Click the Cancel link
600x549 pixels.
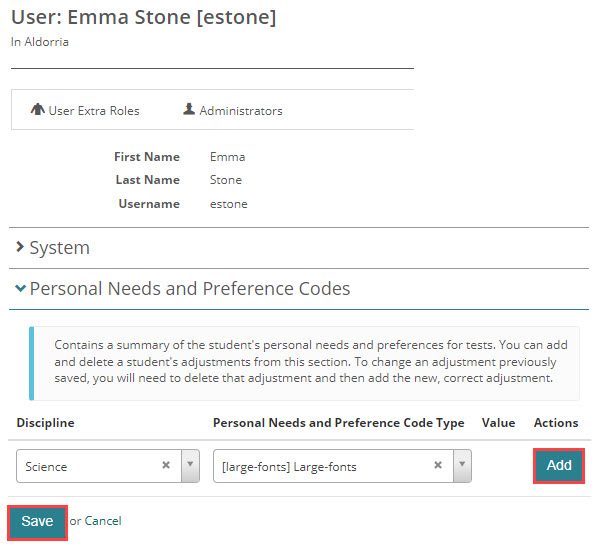tap(103, 521)
